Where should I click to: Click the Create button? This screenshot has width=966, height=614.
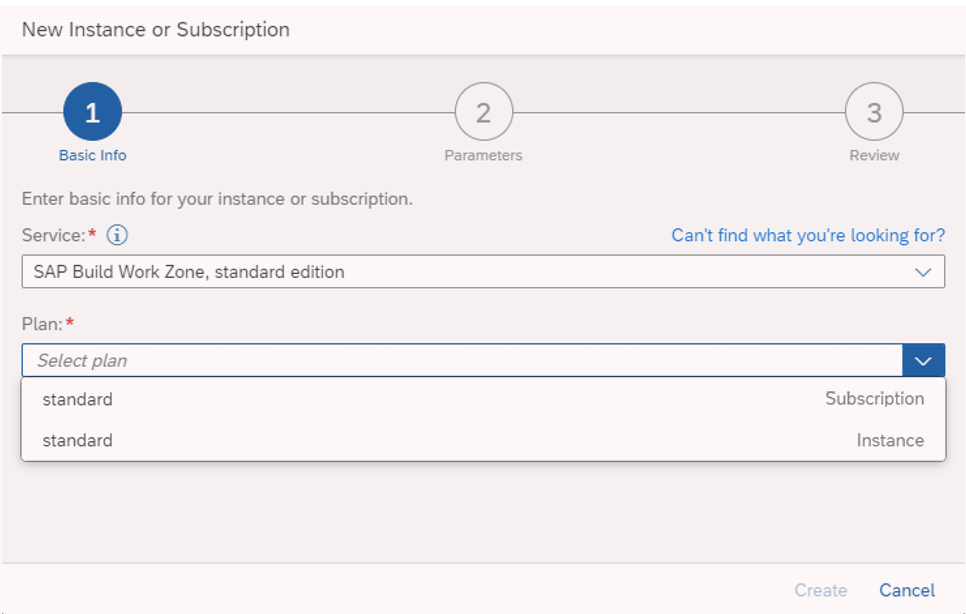820,590
